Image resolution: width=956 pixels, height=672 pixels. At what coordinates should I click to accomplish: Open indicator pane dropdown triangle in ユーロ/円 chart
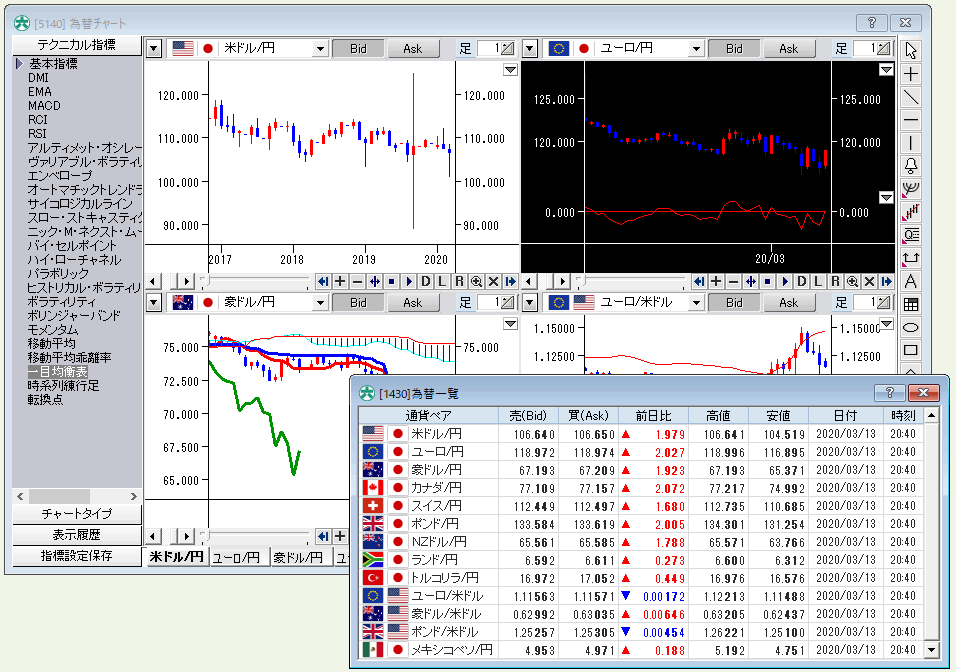click(x=886, y=198)
